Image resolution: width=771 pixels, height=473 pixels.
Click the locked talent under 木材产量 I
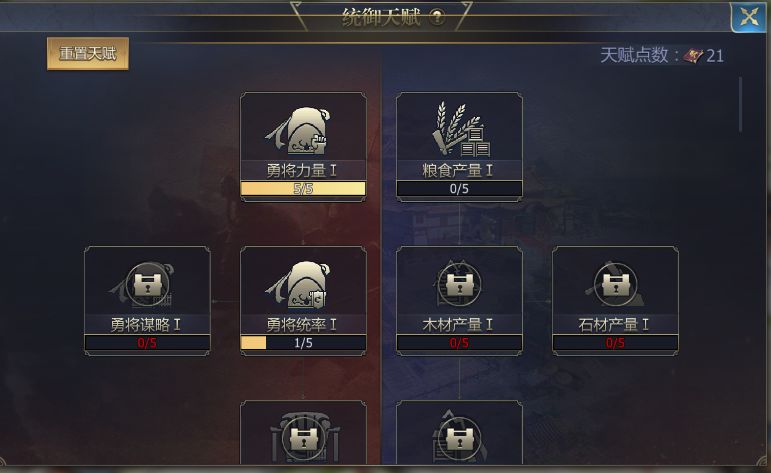(x=459, y=439)
